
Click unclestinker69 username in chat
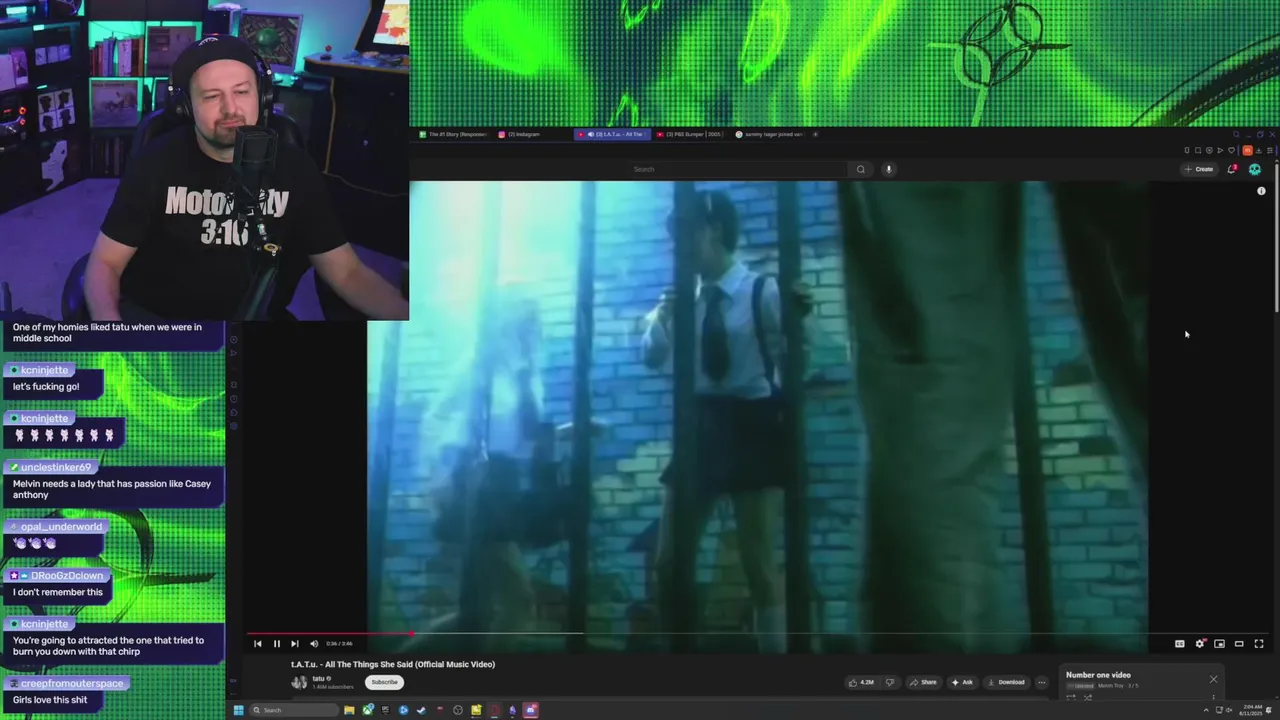click(x=55, y=467)
